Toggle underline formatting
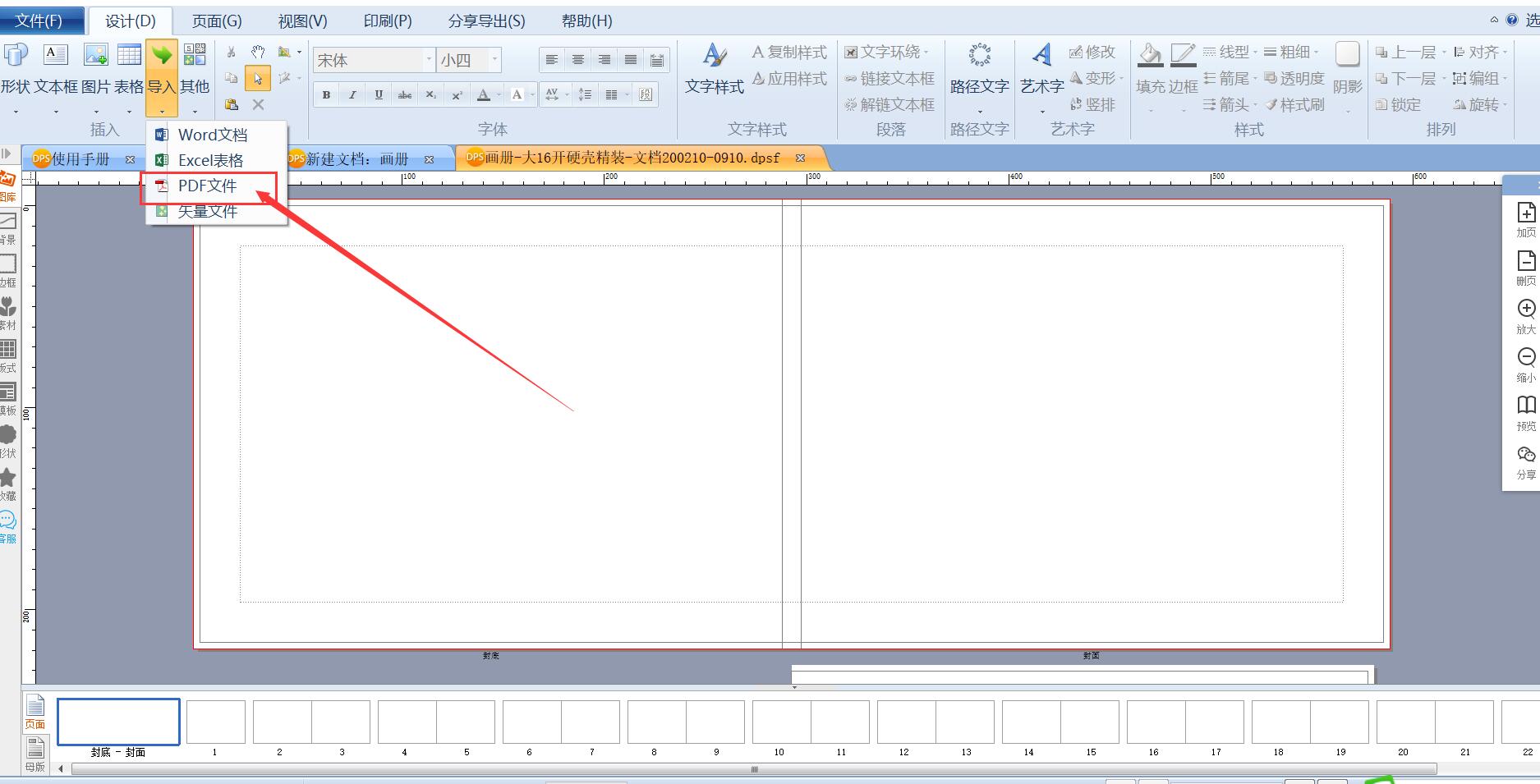1540x784 pixels. pyautogui.click(x=379, y=95)
